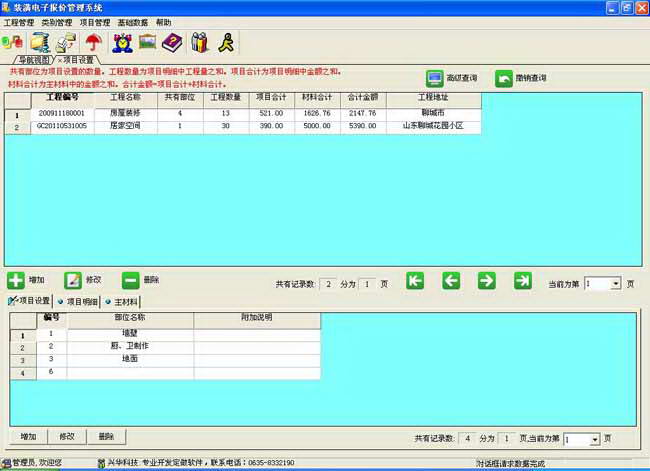Click the alarm clock toolbar icon
Screen dimensions: 650x471
coord(122,42)
